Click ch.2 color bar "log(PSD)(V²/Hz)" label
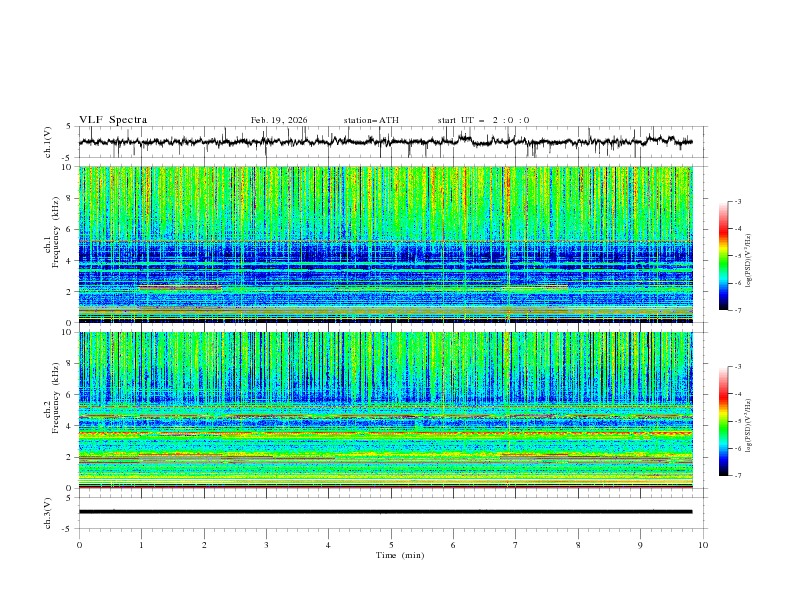This screenshot has height=612, width=792. coord(749,426)
